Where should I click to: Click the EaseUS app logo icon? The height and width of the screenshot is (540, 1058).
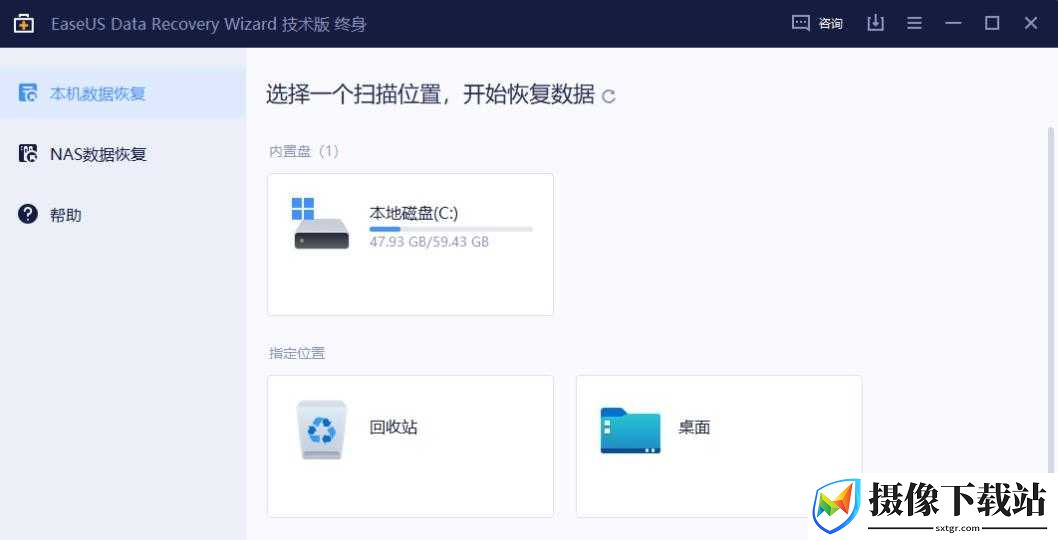click(24, 24)
